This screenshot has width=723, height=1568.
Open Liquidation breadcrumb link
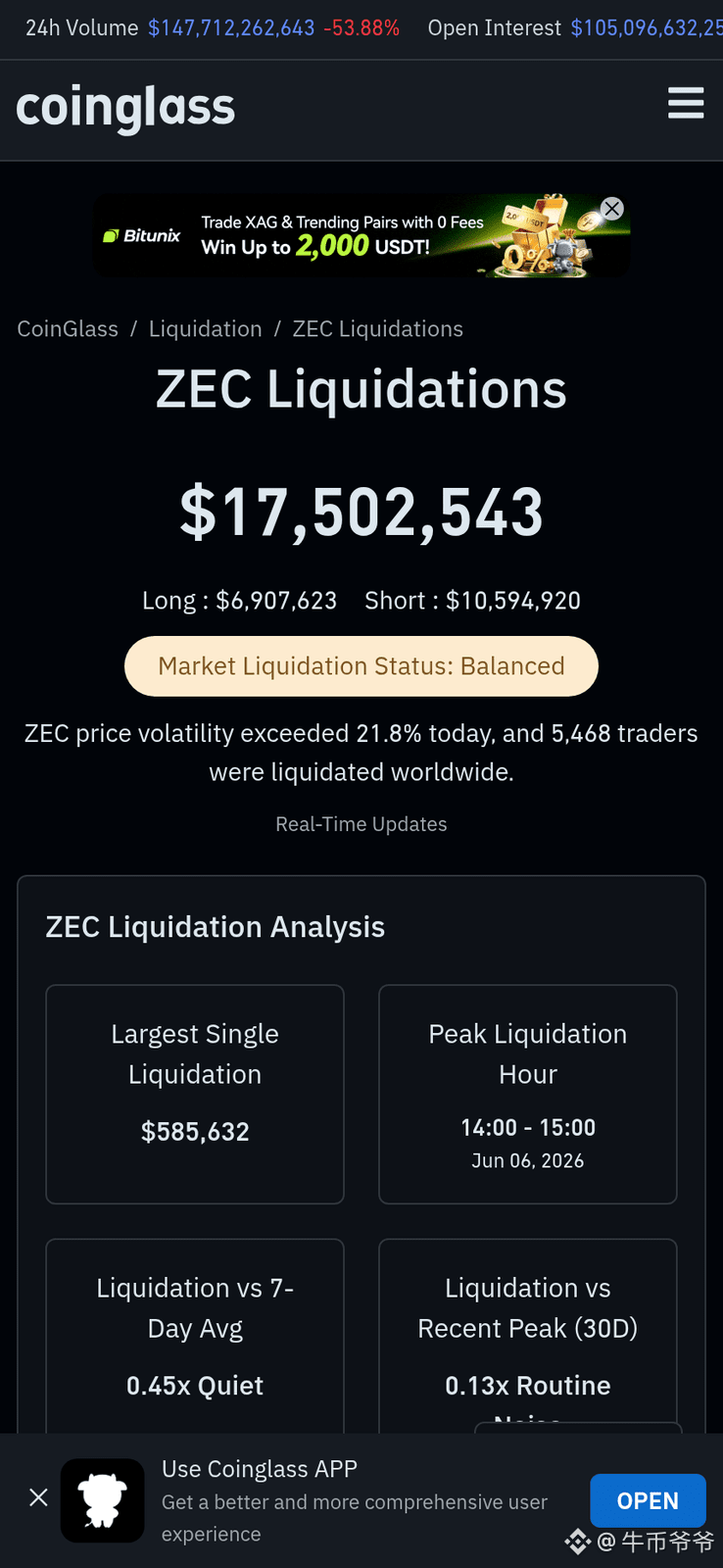coord(206,328)
